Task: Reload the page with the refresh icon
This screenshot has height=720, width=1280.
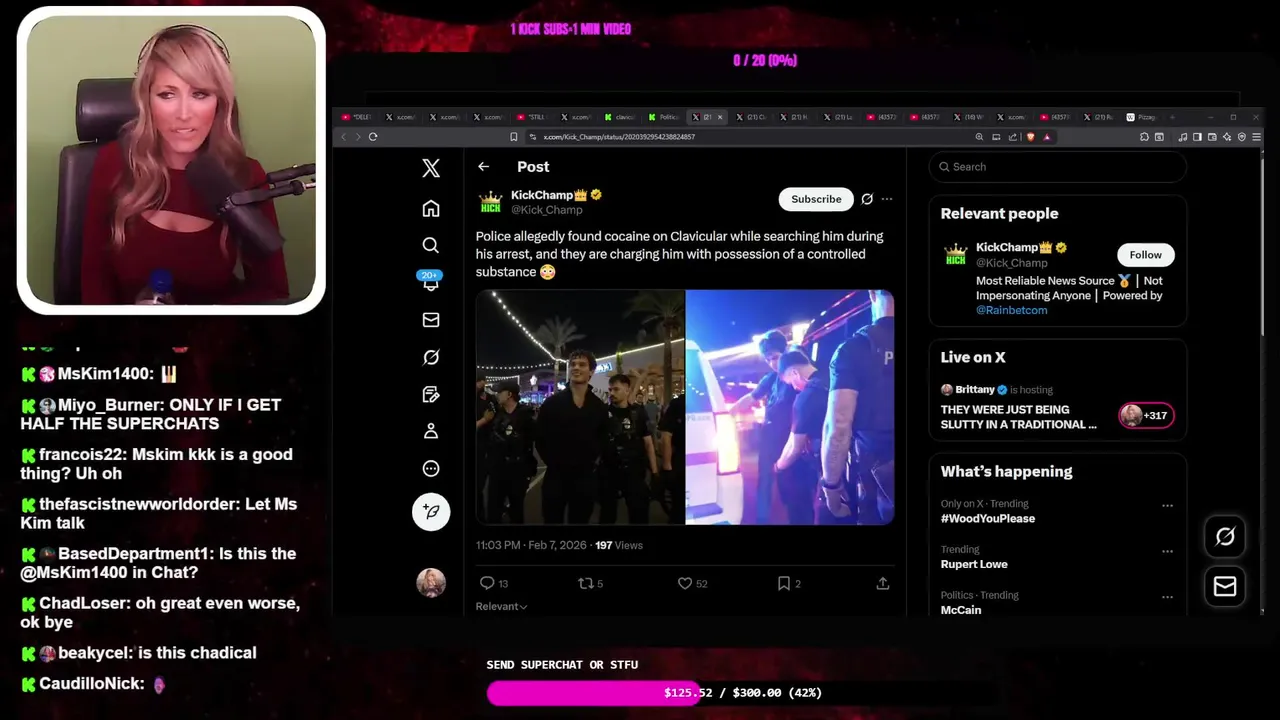Action: pyautogui.click(x=373, y=137)
